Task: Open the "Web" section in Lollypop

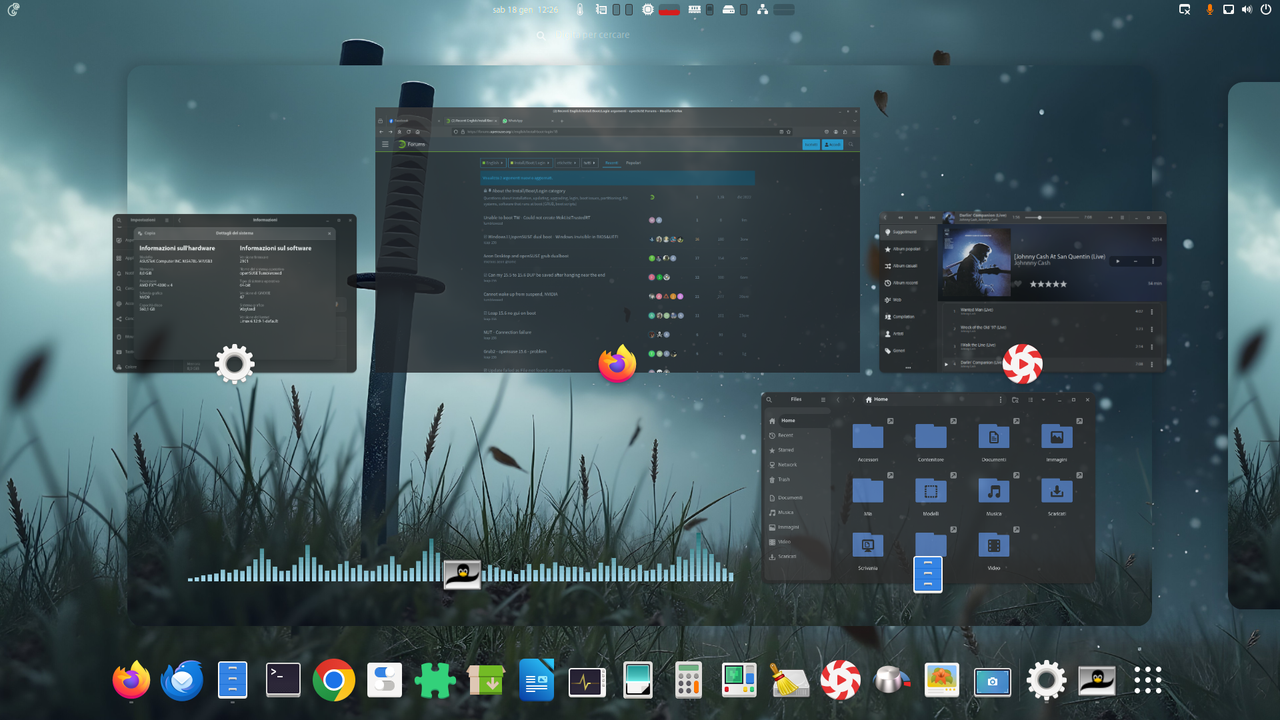Action: [898, 300]
